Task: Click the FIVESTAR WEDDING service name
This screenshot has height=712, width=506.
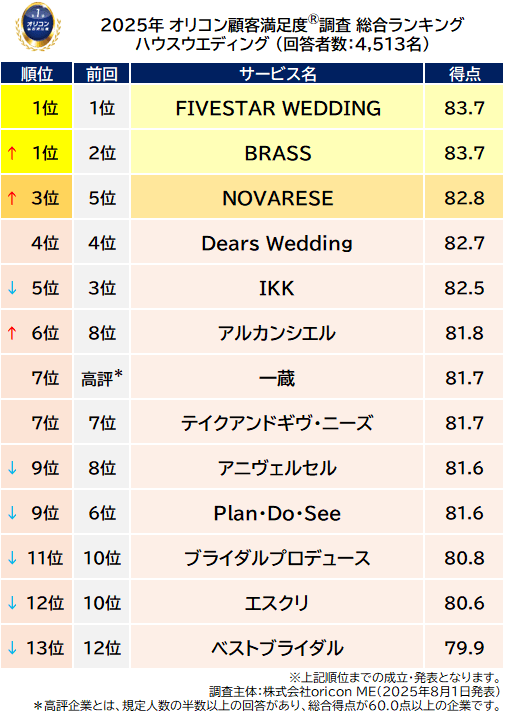Action: click(x=278, y=108)
